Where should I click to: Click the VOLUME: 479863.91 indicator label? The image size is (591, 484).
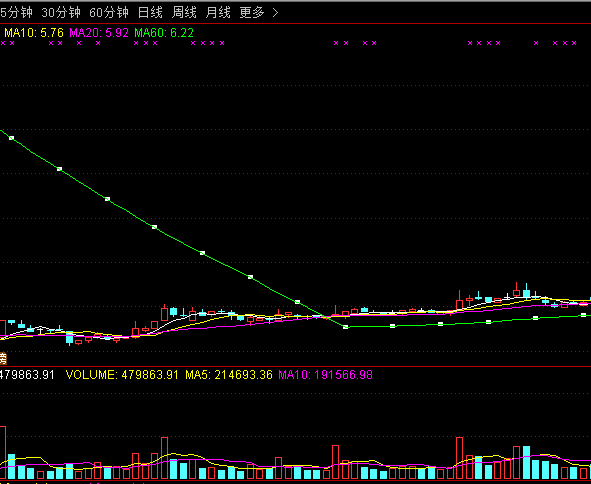tap(122, 375)
